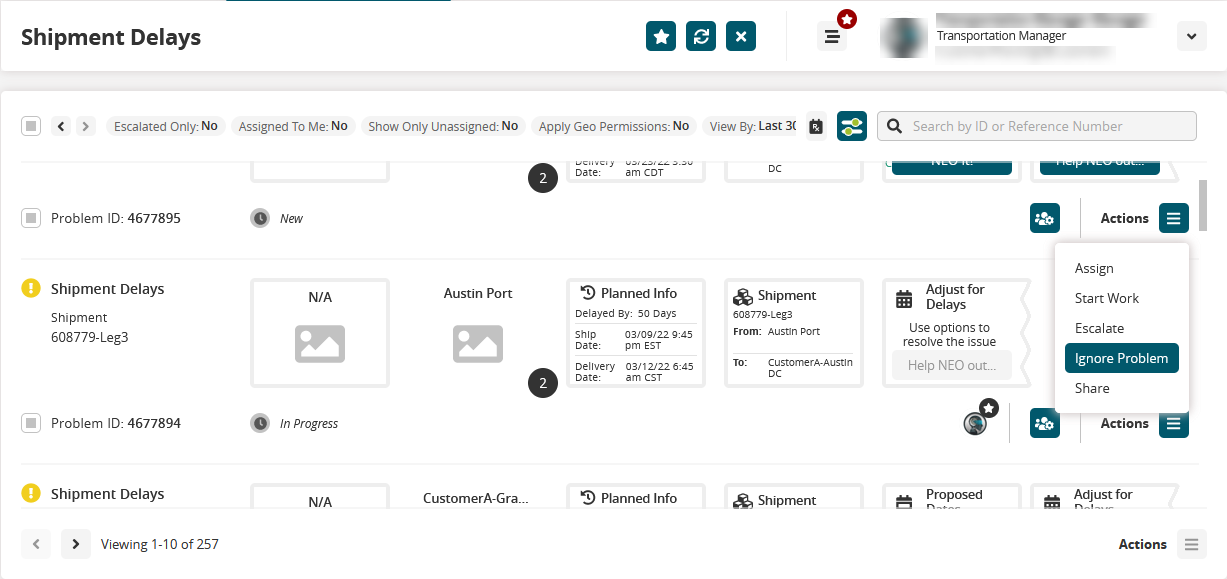Image resolution: width=1227 pixels, height=579 pixels.
Task: Open the Shipment Delays title for 608779-Leg3
Action: coord(108,289)
